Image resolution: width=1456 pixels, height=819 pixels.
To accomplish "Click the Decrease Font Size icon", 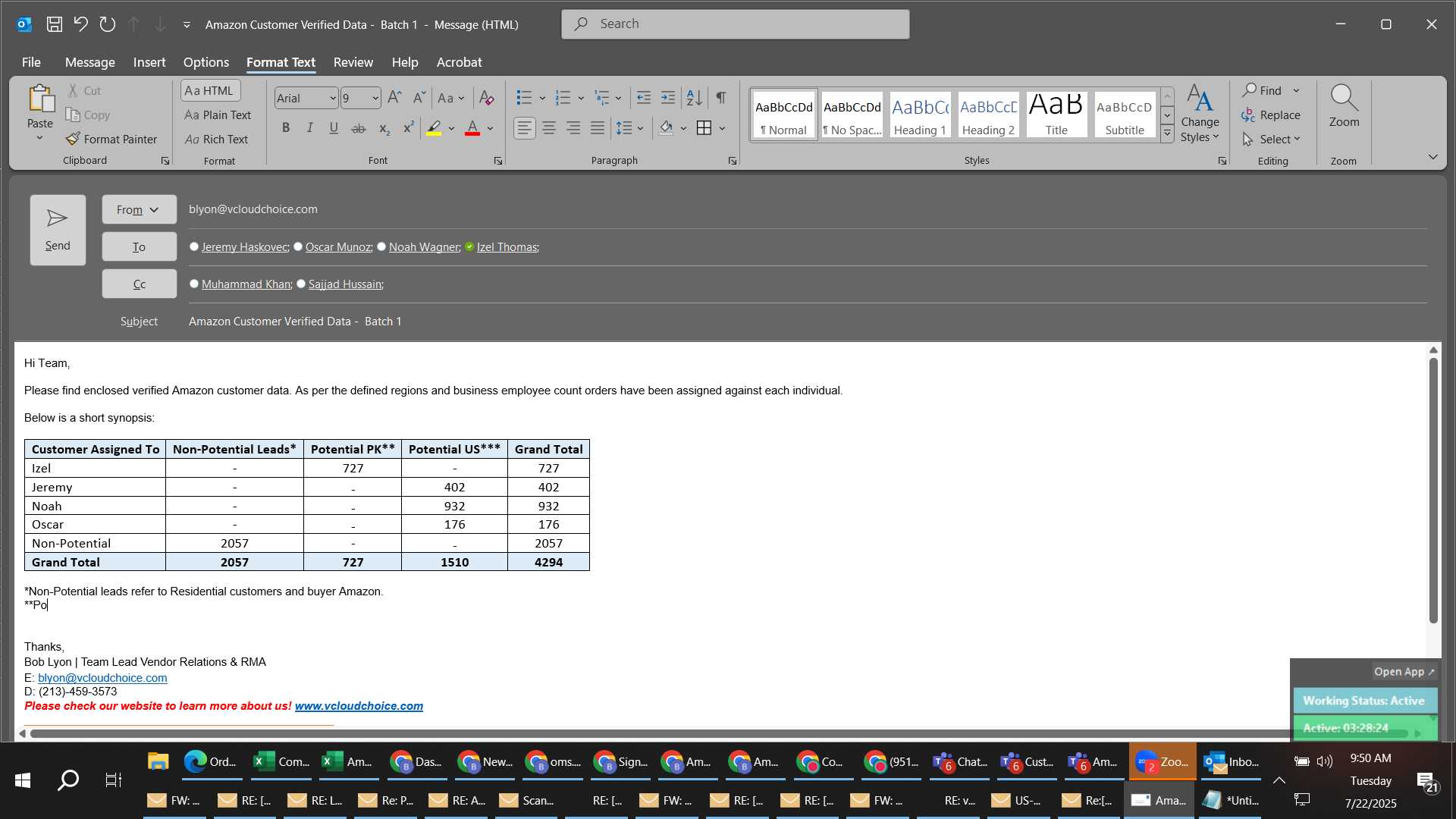I will pos(419,98).
